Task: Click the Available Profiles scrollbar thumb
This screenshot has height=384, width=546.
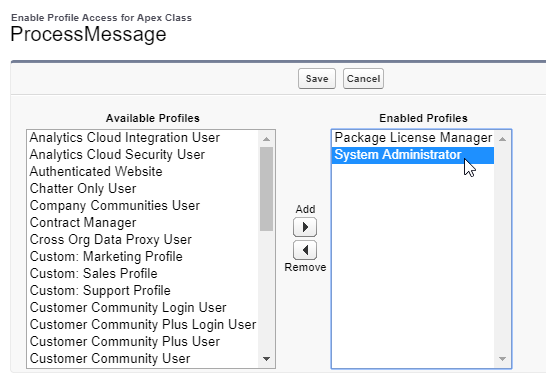Action: click(266, 189)
